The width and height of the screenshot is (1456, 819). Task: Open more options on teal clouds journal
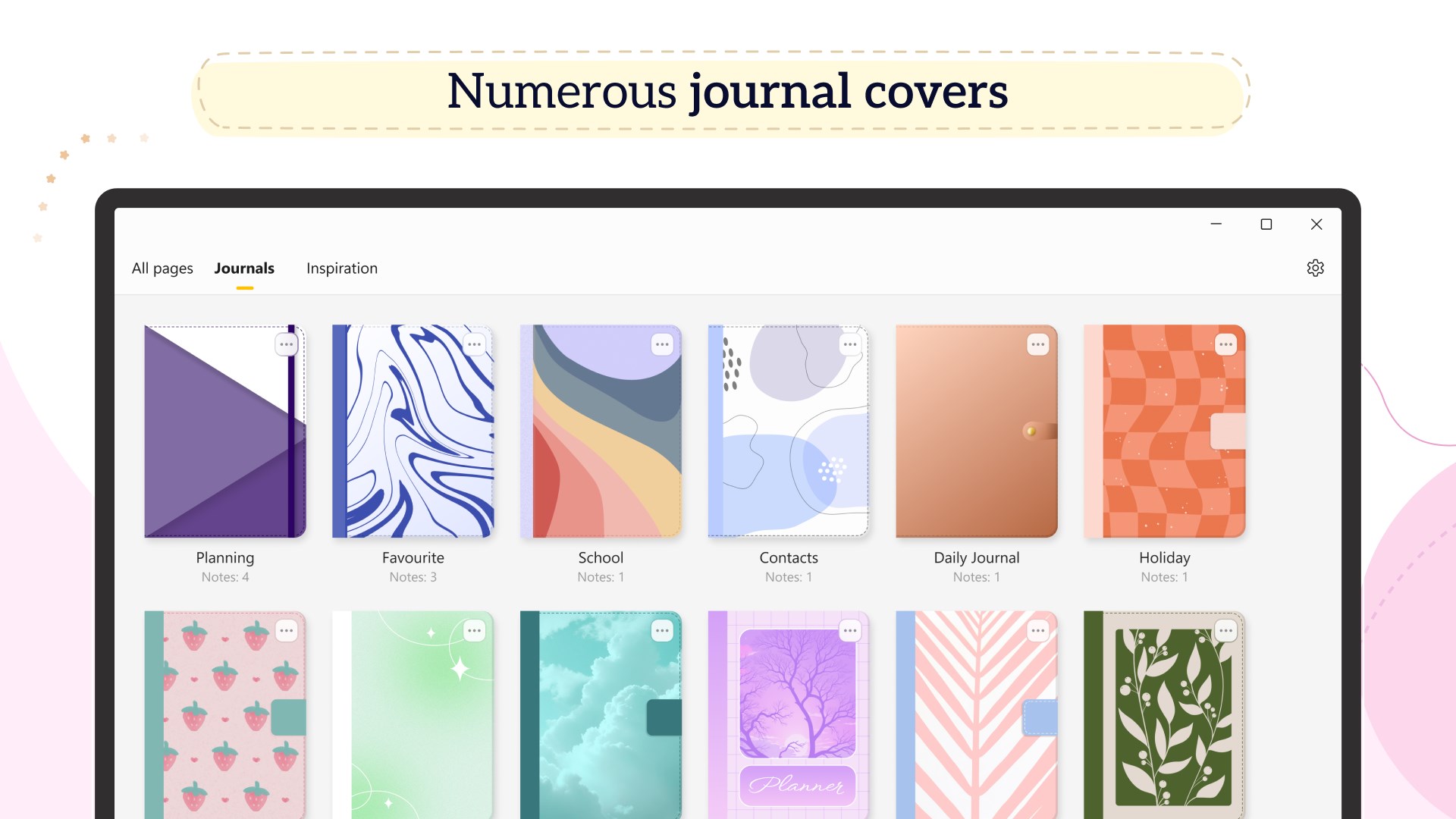662,631
